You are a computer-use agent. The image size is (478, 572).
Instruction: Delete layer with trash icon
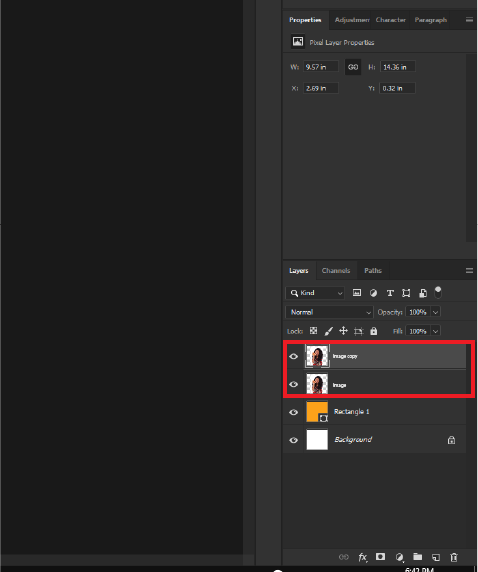pos(454,557)
